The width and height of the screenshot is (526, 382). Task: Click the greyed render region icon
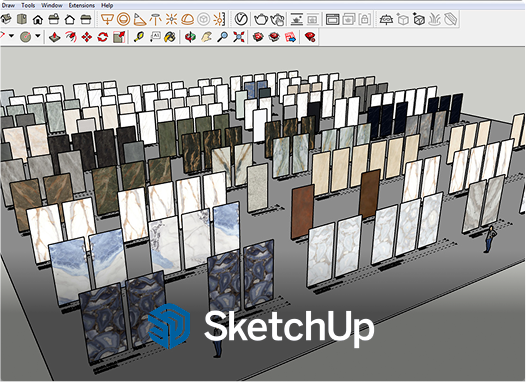click(x=313, y=19)
